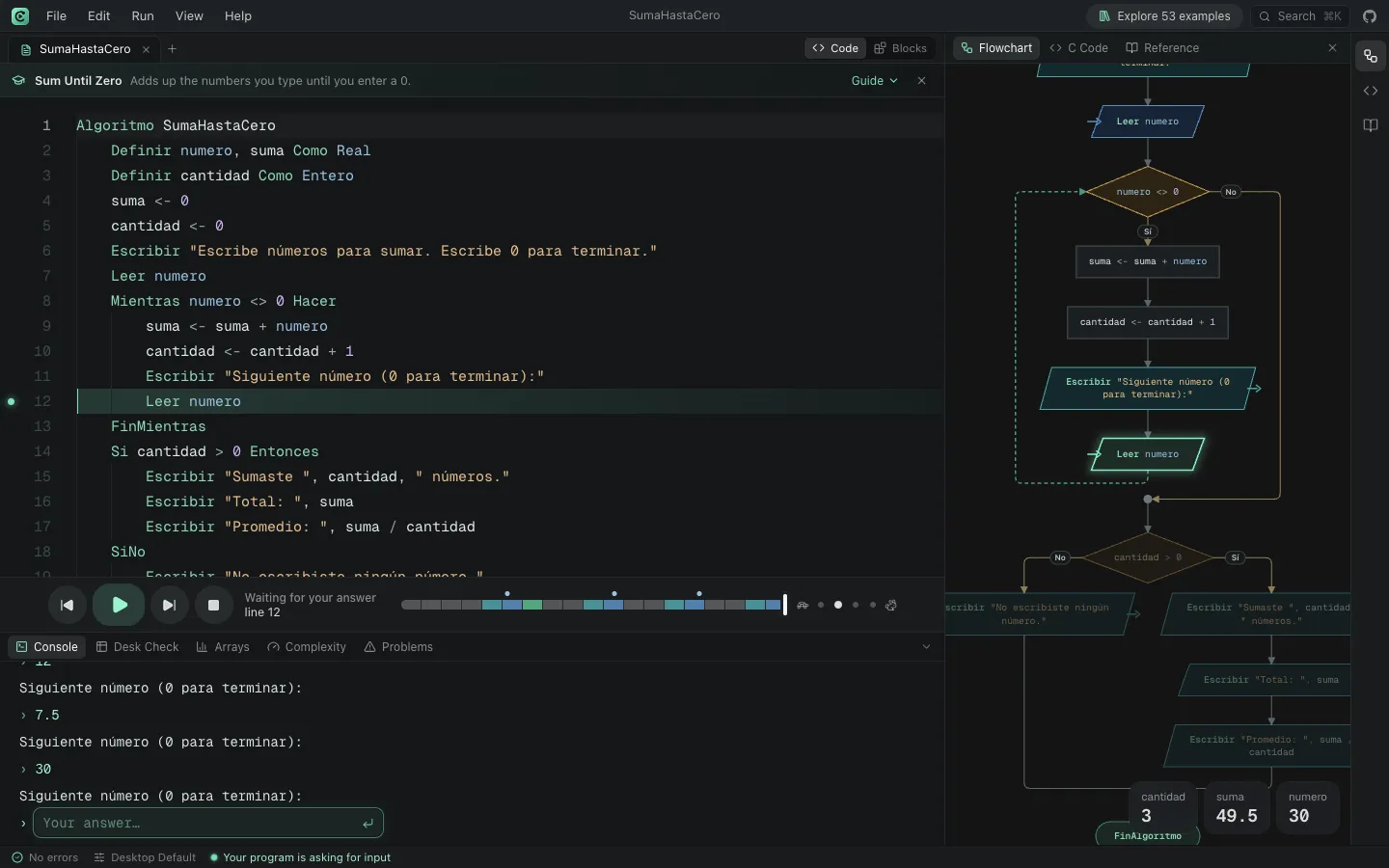Viewport: 1389px width, 868px height.
Task: Switch editor to Blocks view
Action: (901, 48)
